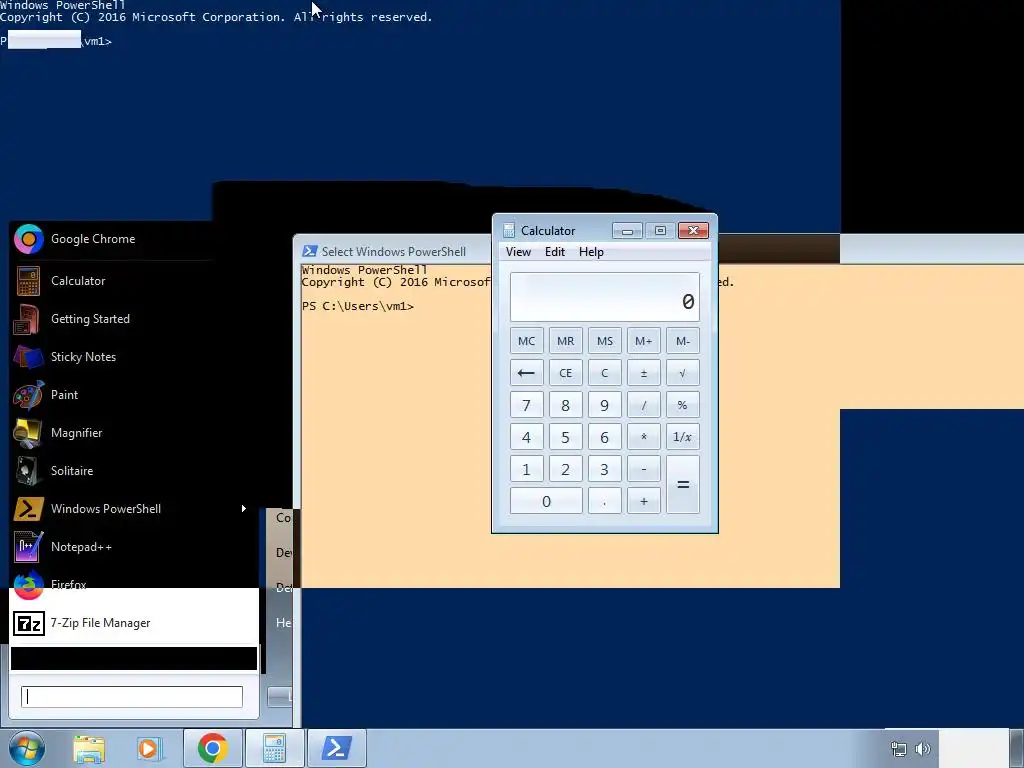Click the square root button

(682, 373)
